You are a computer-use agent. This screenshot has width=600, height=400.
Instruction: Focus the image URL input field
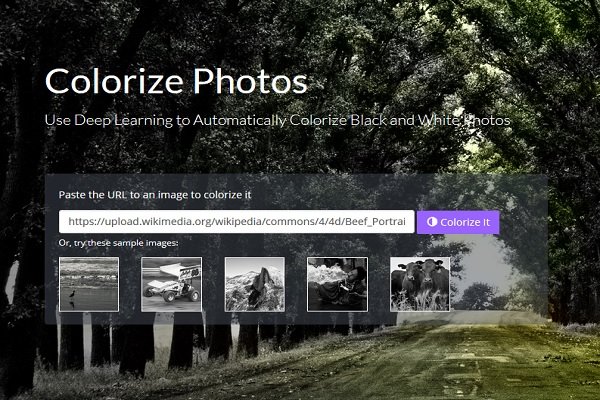tap(236, 222)
